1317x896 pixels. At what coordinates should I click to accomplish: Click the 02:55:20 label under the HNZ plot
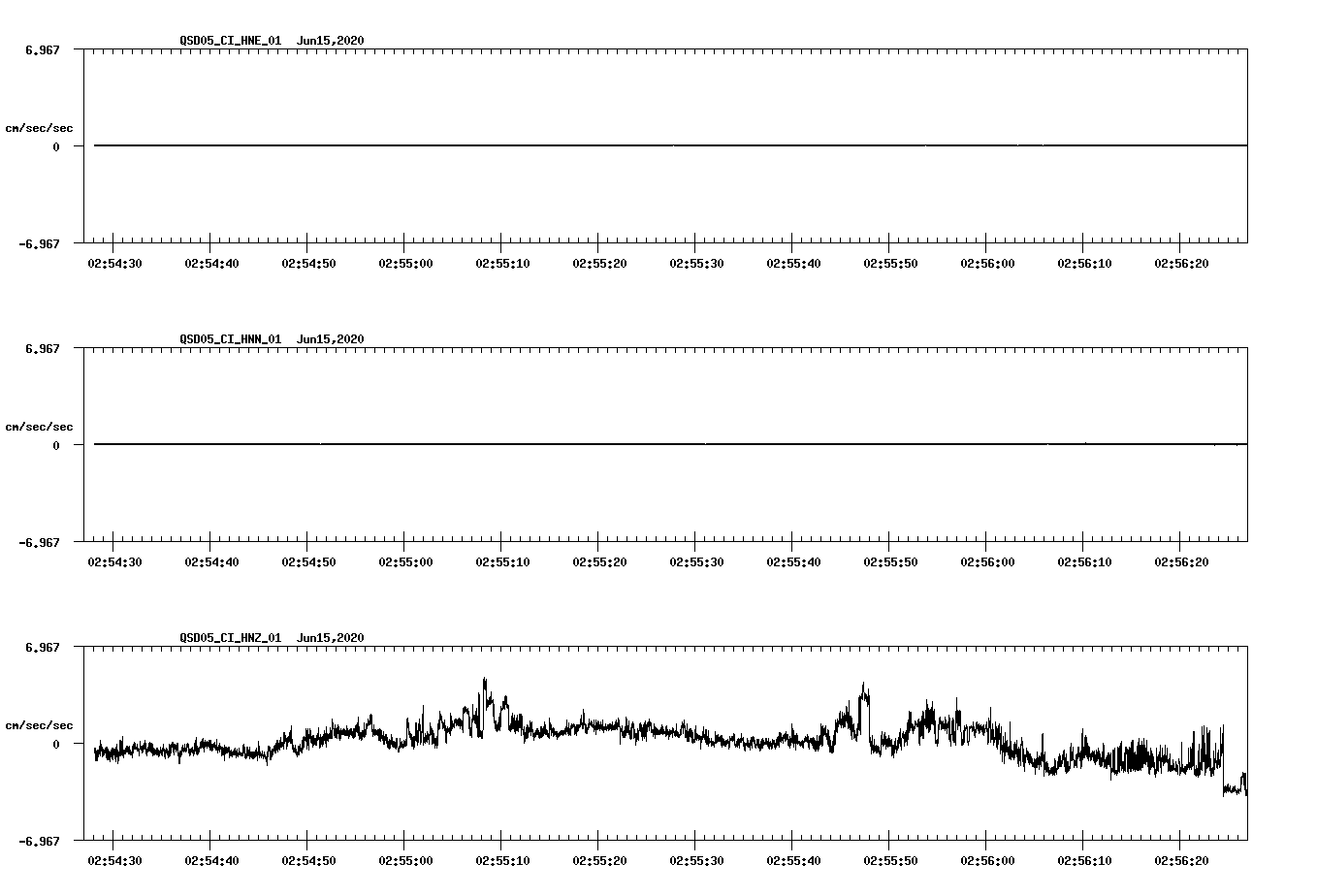click(x=599, y=861)
